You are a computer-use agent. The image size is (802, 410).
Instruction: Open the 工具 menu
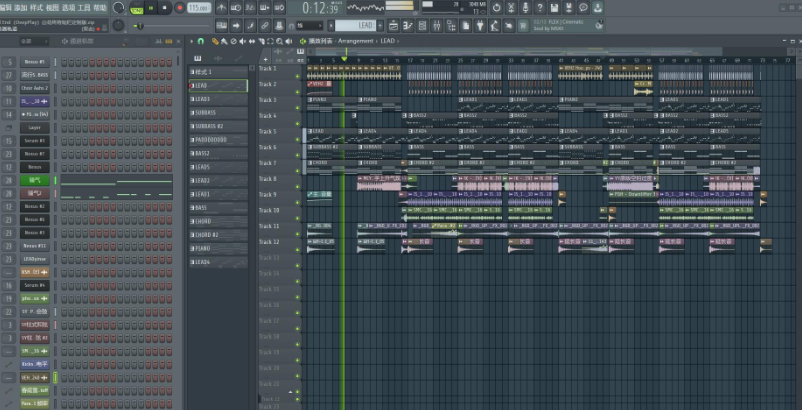tap(84, 7)
